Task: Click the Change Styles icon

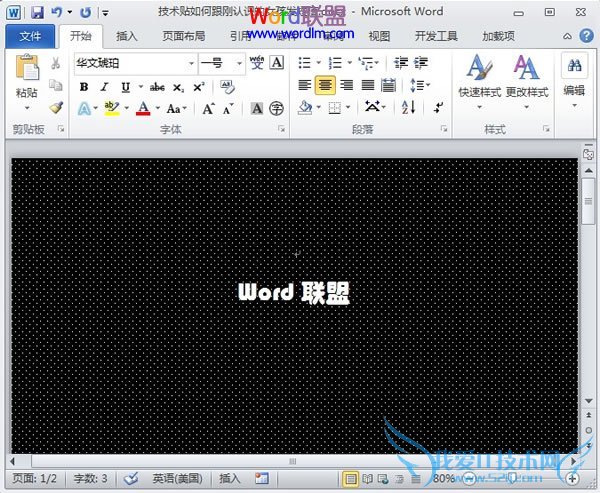Action: pyautogui.click(x=527, y=80)
